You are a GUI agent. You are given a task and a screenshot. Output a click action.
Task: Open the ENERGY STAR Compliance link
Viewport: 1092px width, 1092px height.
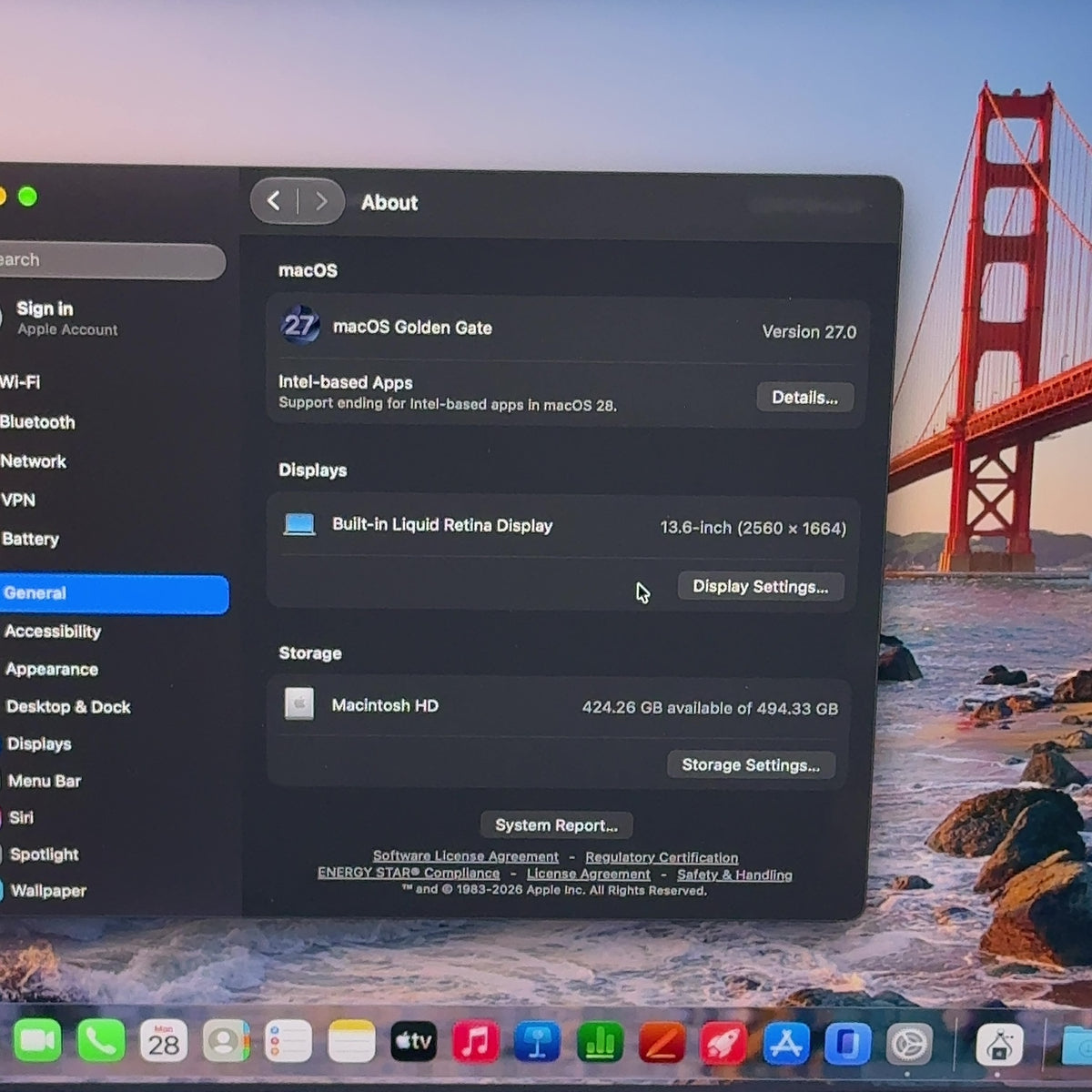tap(409, 873)
